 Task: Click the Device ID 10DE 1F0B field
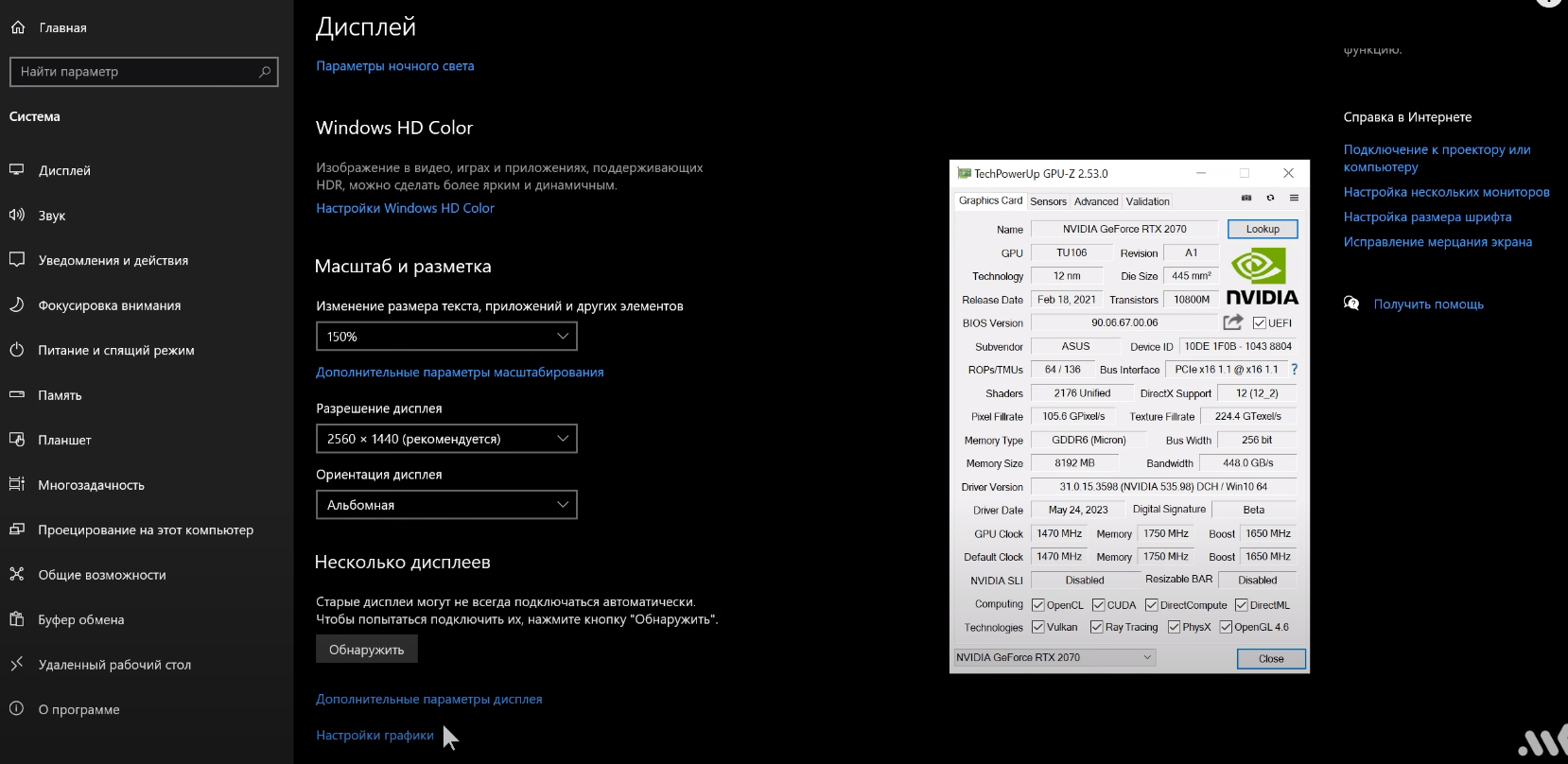1238,346
